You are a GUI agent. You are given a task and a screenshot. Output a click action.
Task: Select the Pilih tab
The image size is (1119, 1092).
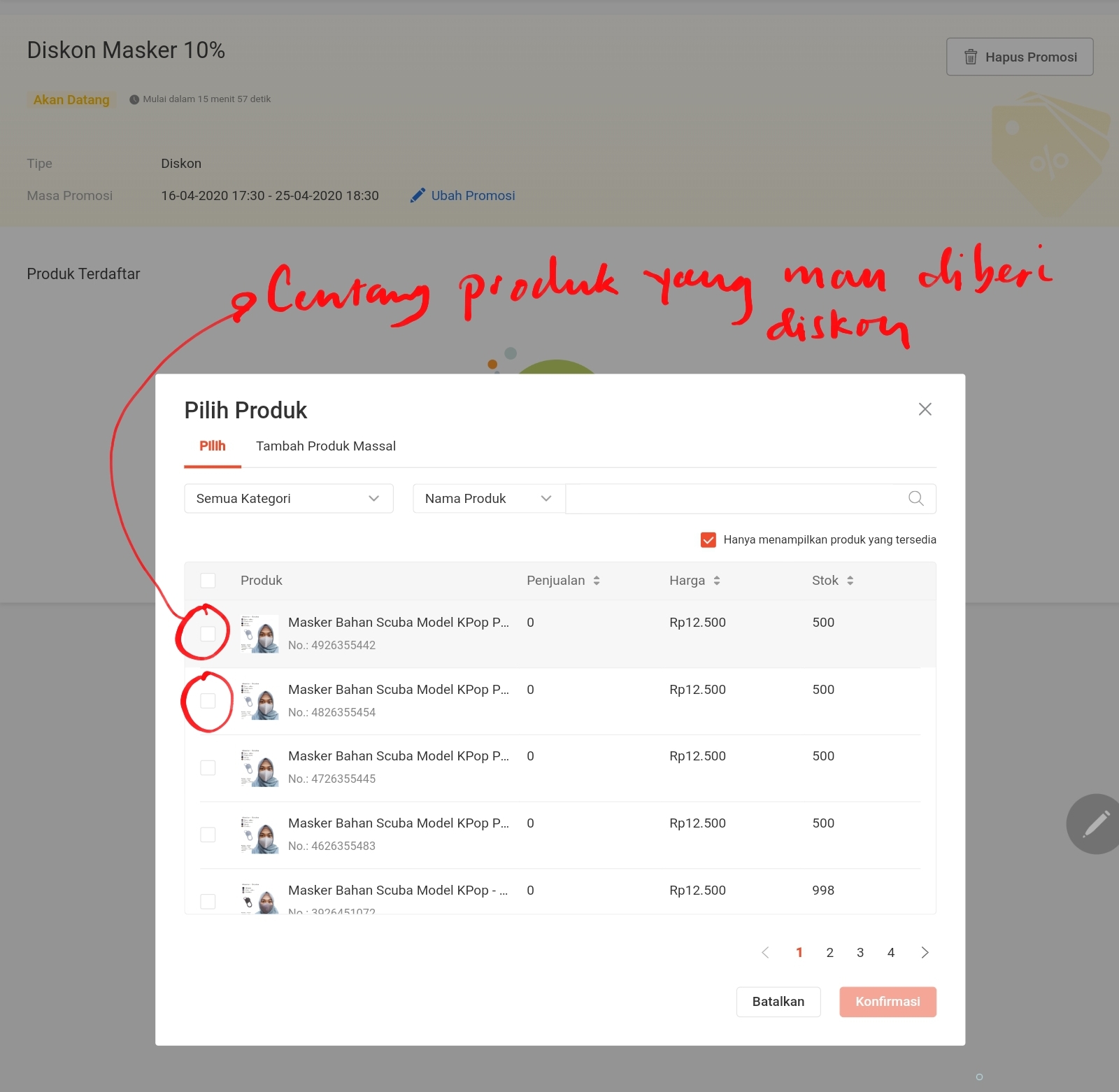point(213,446)
